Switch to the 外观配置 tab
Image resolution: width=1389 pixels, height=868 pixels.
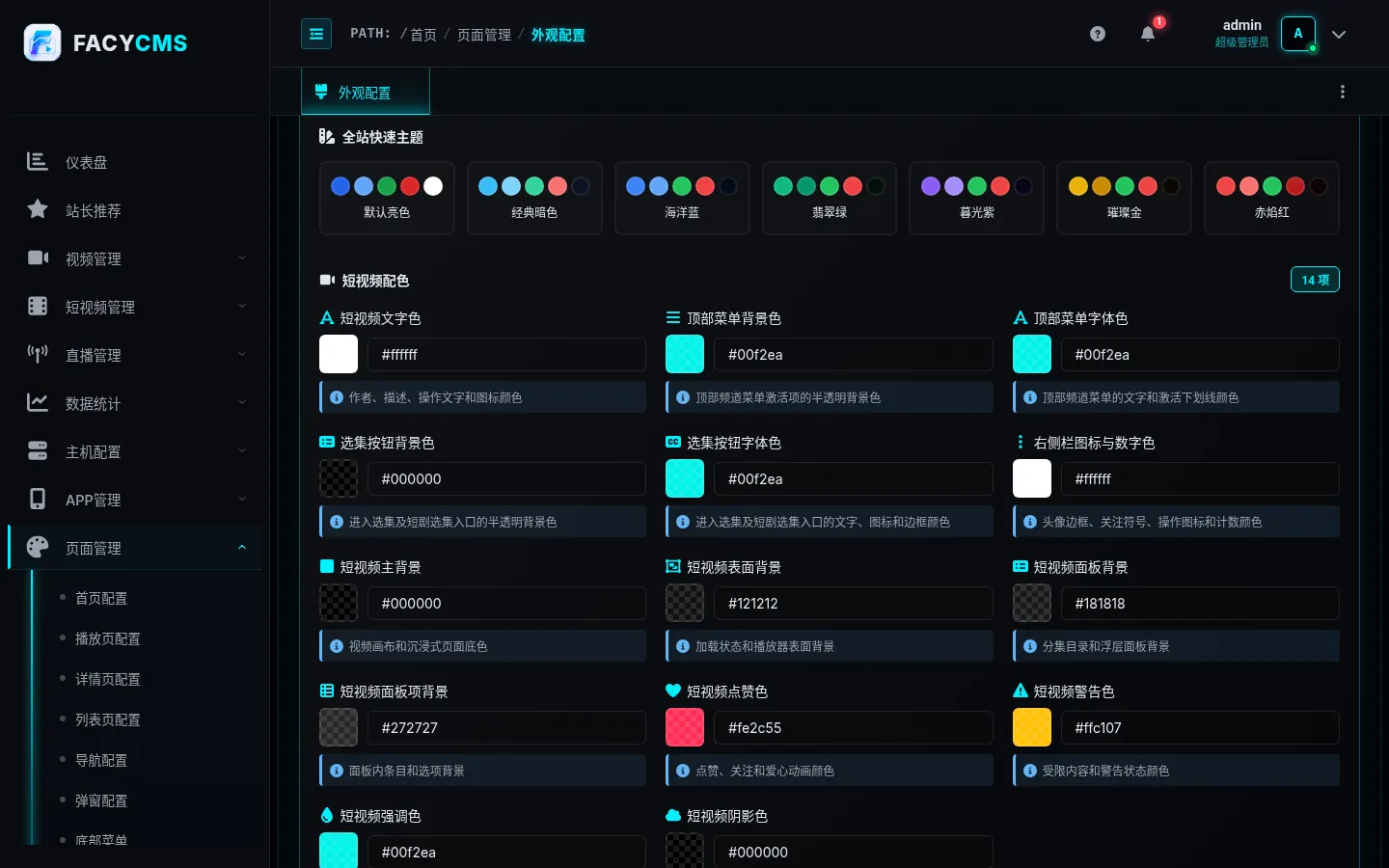coord(366,93)
